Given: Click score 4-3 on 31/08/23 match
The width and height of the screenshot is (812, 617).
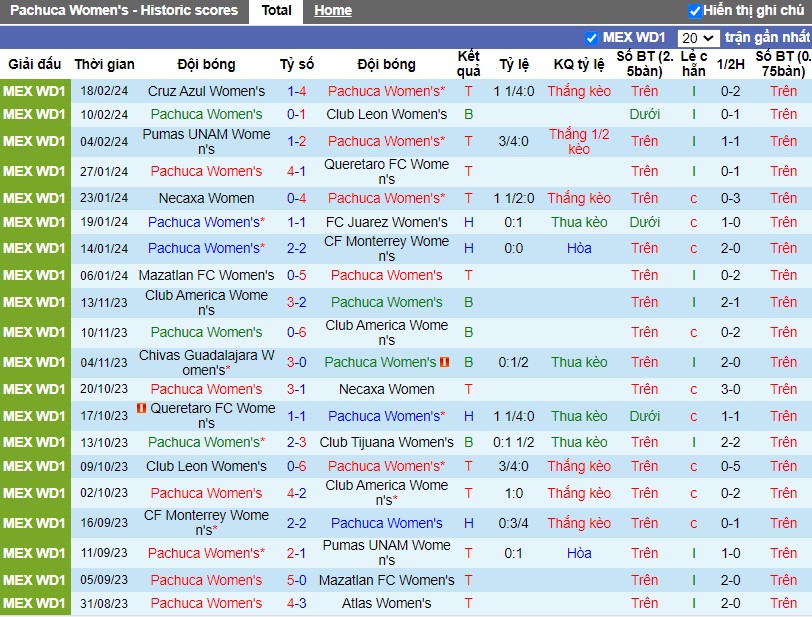Looking at the screenshot, I should [x=297, y=604].
